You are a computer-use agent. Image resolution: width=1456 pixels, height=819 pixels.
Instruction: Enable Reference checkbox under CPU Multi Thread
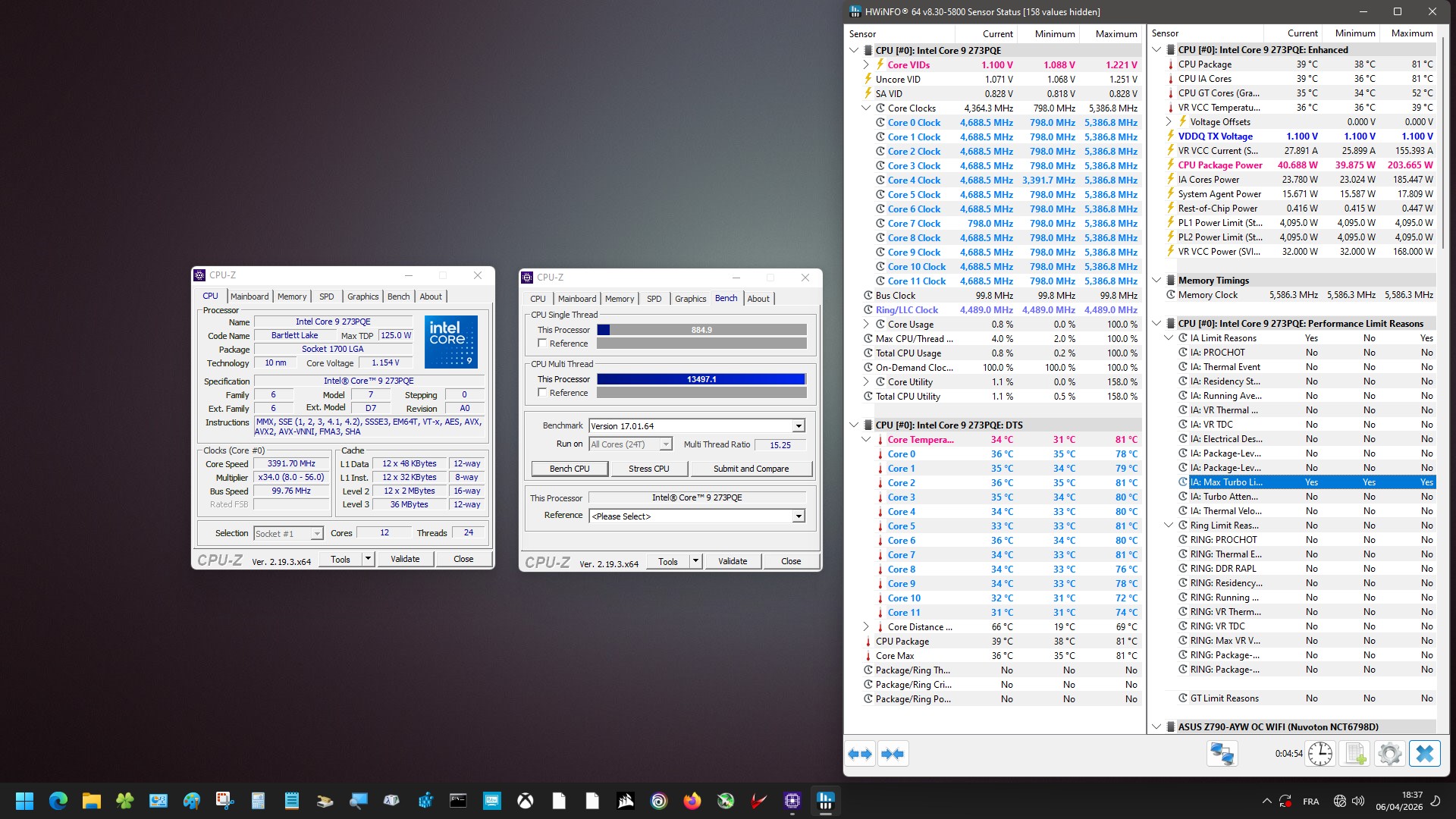click(542, 393)
